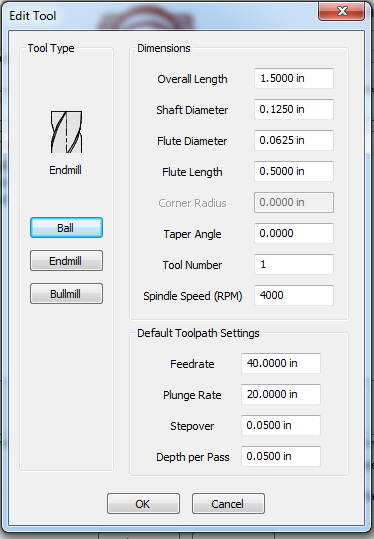This screenshot has width=374, height=539.
Task: Pick the Bullmill tool type button
Action: (66, 294)
